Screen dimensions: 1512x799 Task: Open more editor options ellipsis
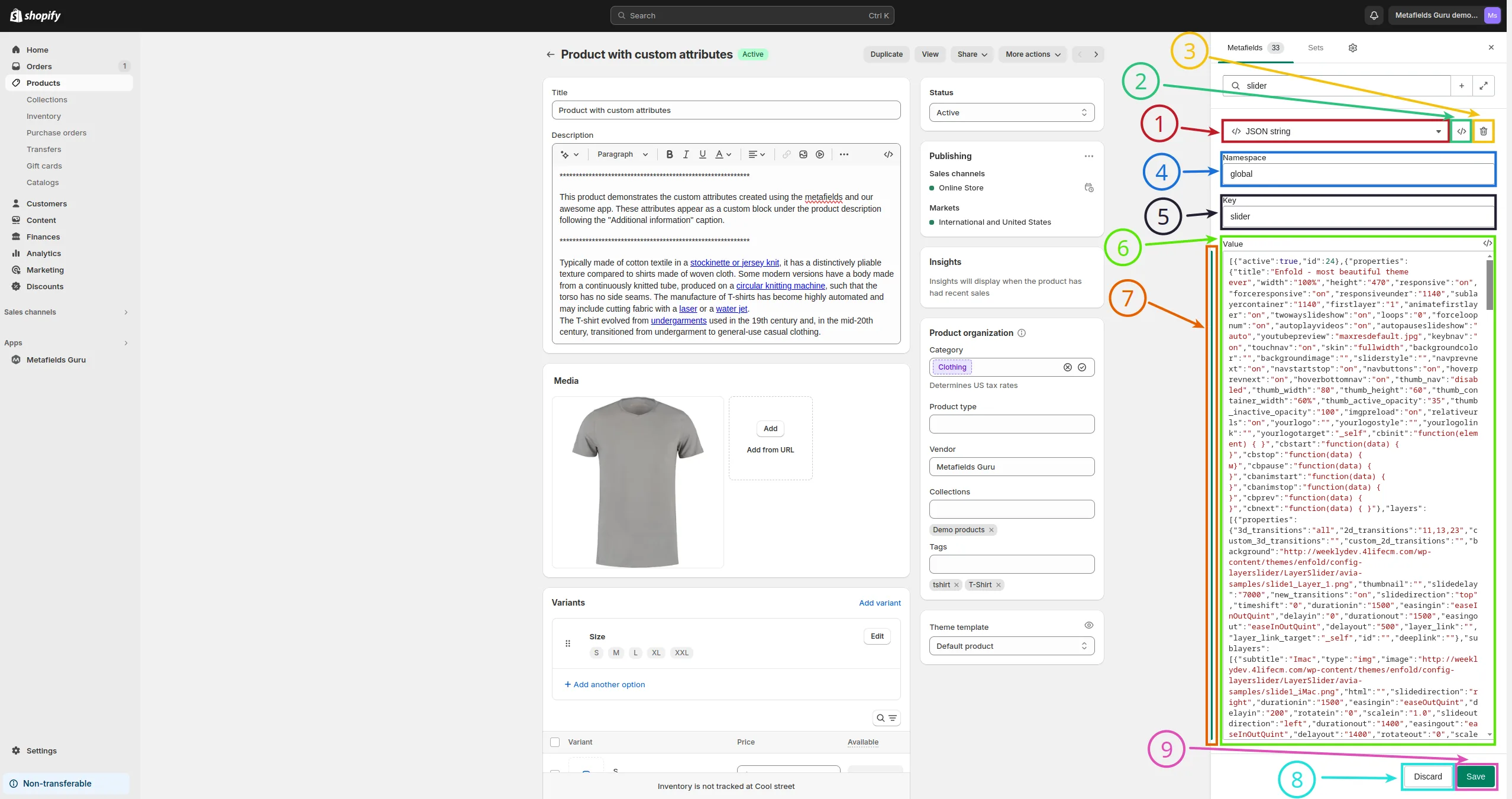pos(844,154)
